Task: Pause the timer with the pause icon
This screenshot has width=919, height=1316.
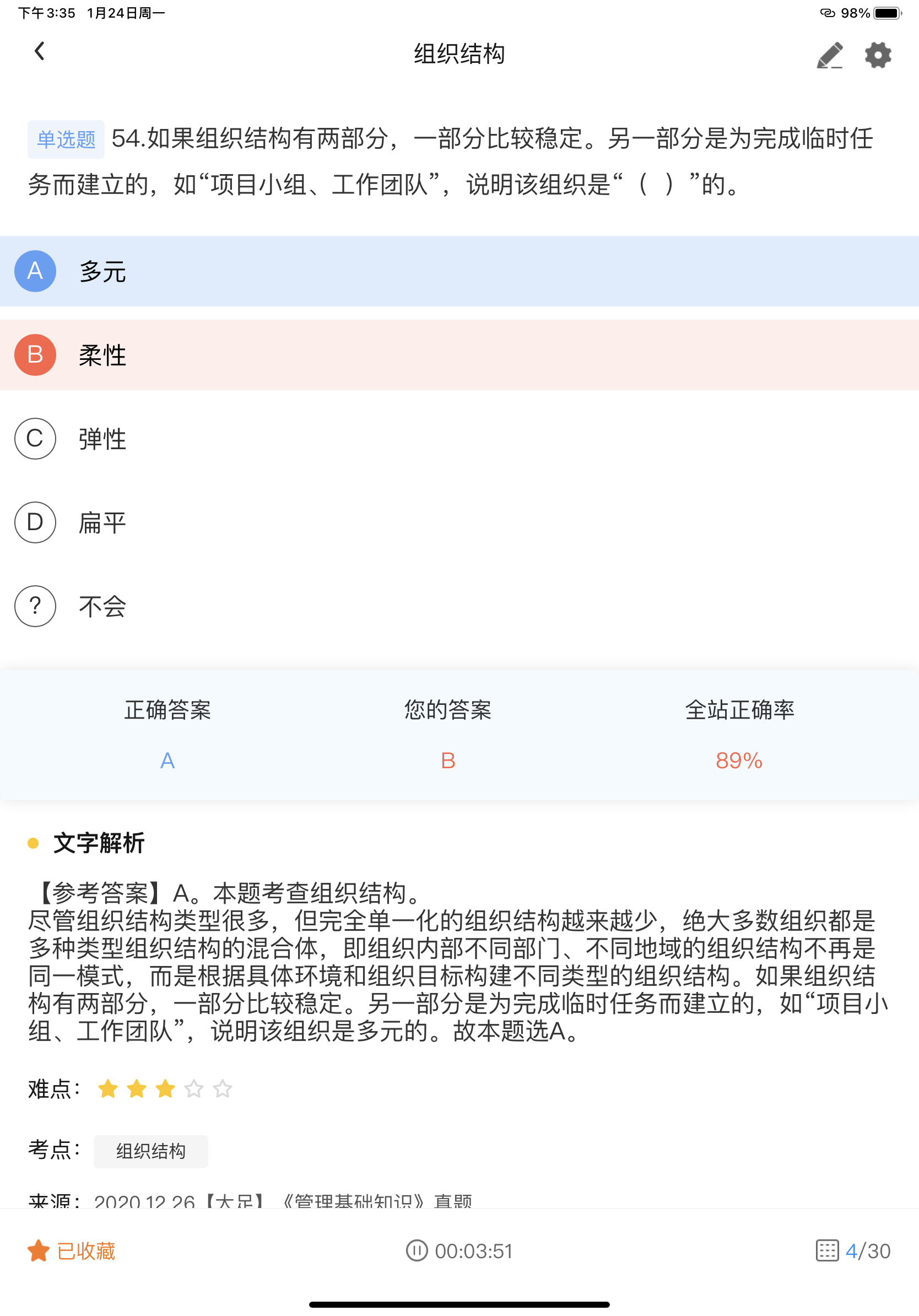Action: tap(417, 1250)
